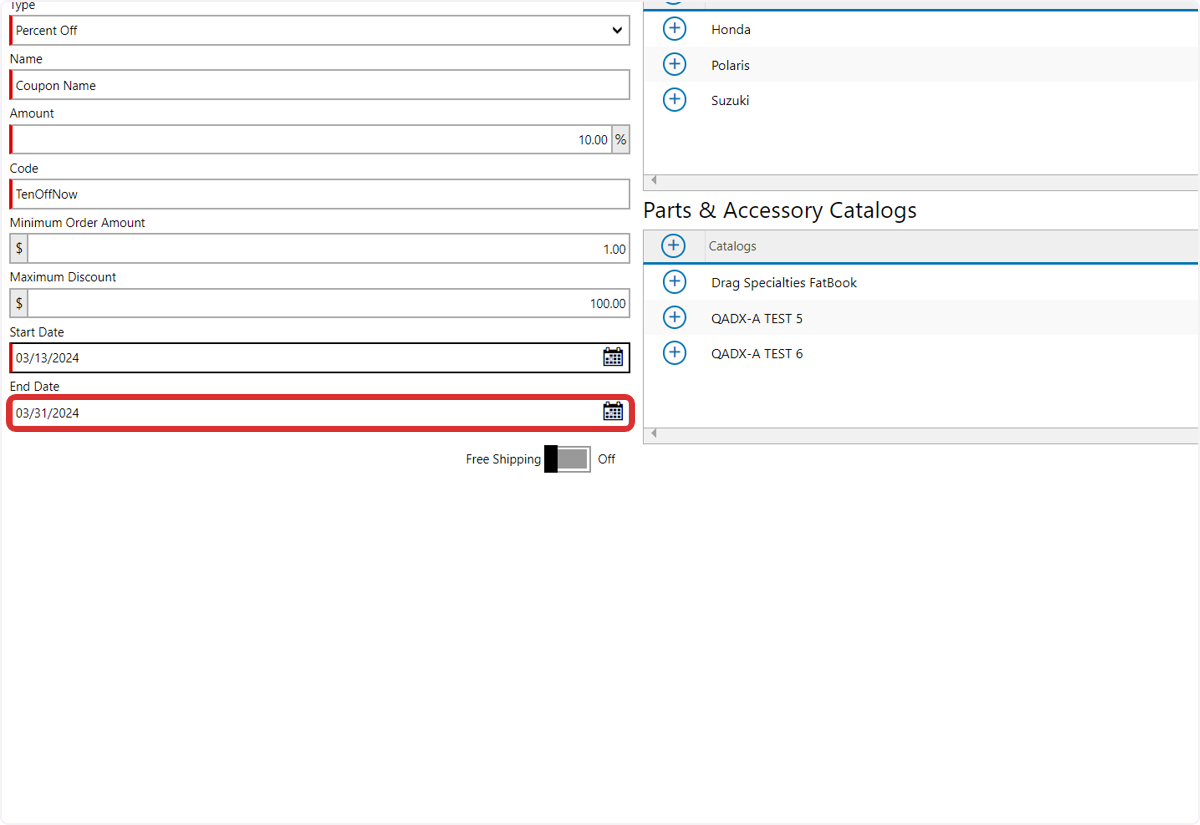Click the Start Date text showing 03/13/2024

click(47, 358)
